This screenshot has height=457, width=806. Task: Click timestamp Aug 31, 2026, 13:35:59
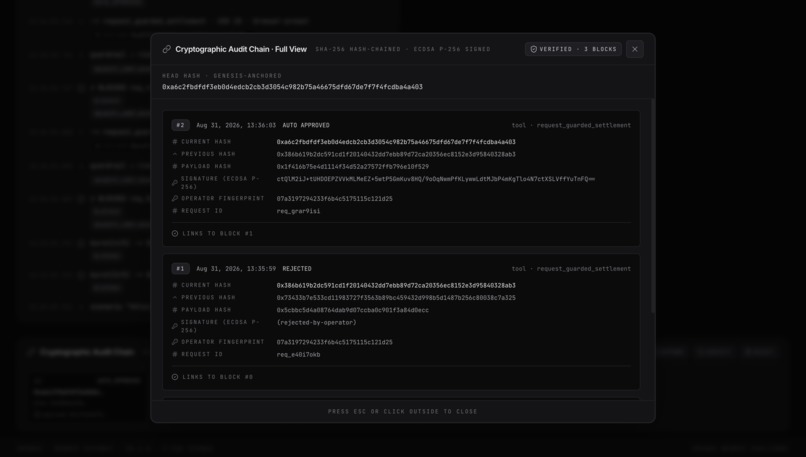pyautogui.click(x=236, y=269)
